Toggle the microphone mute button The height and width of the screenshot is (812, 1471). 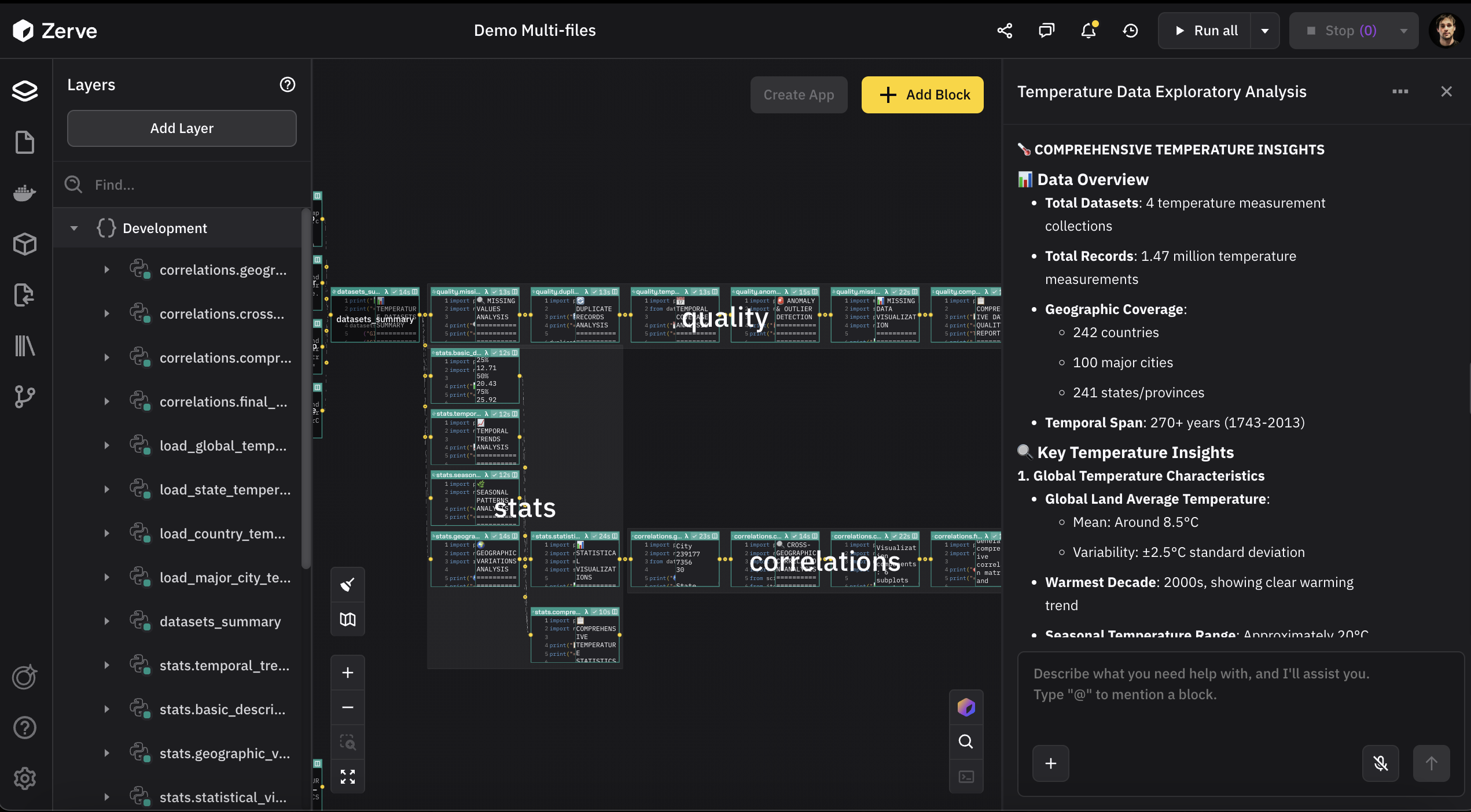1380,763
